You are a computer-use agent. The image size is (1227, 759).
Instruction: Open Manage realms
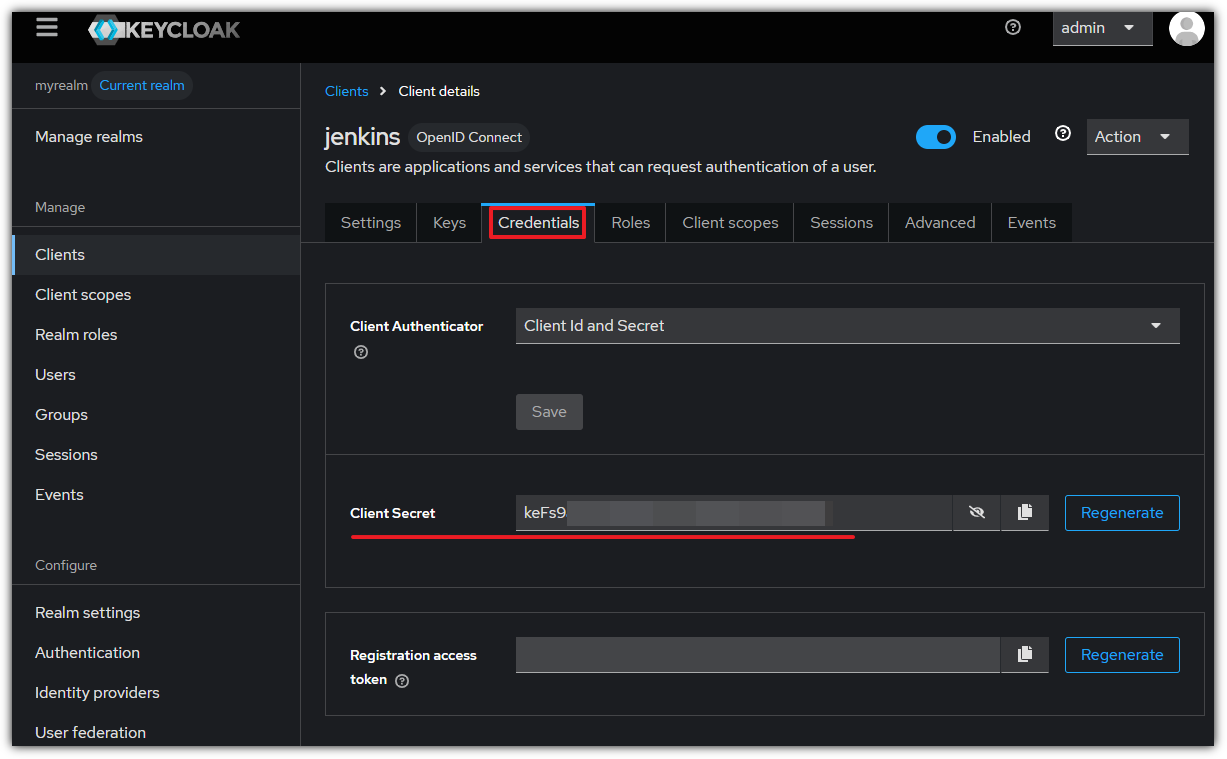[89, 137]
